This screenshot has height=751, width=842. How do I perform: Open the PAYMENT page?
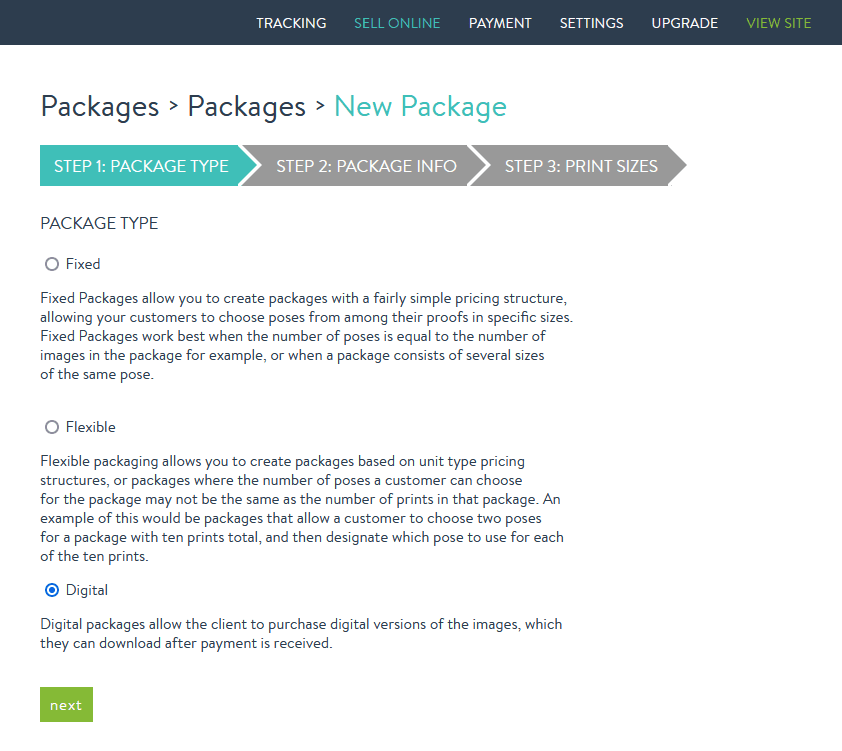coord(500,22)
